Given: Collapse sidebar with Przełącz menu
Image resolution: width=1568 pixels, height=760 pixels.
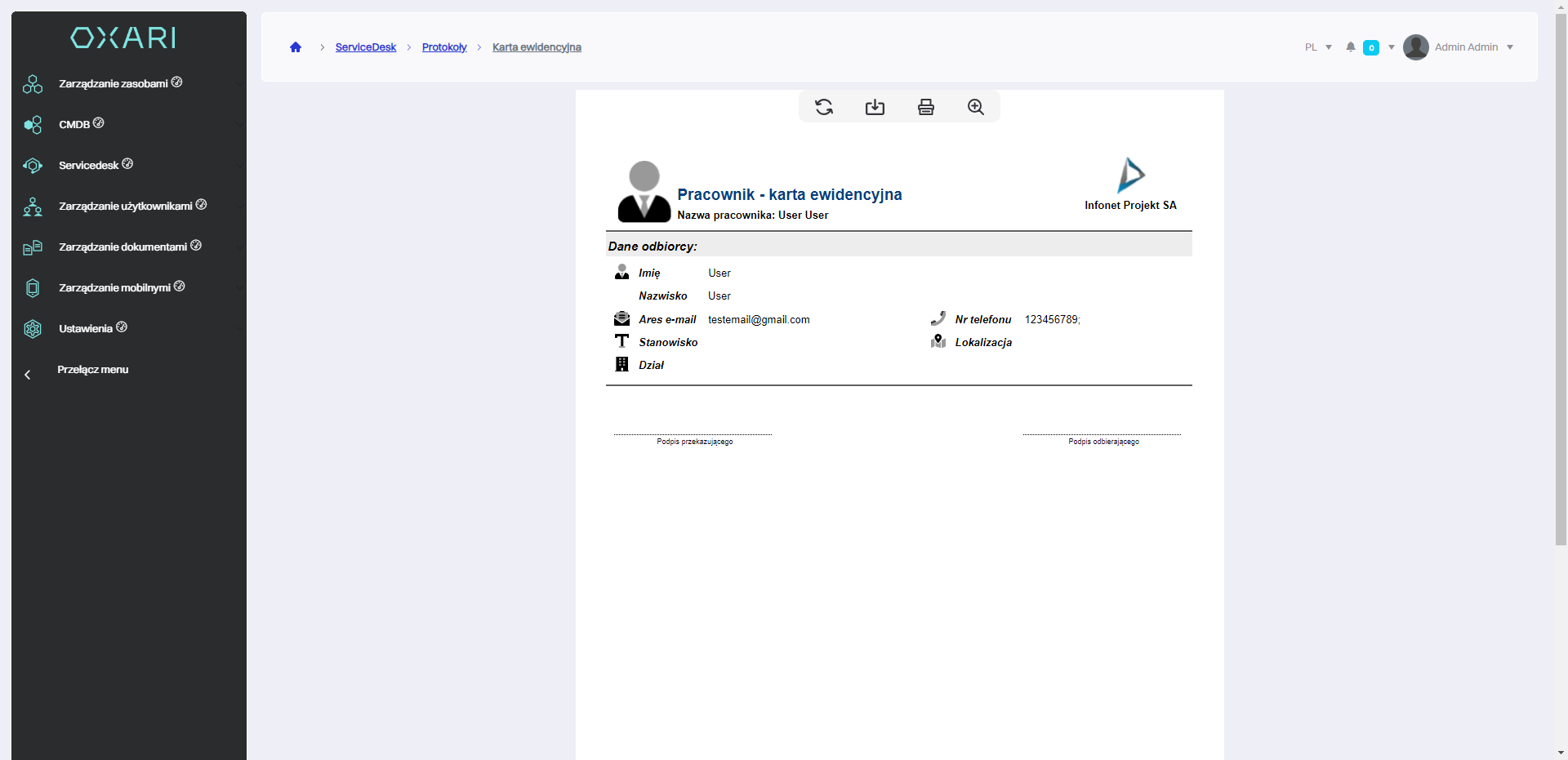Looking at the screenshot, I should (92, 370).
